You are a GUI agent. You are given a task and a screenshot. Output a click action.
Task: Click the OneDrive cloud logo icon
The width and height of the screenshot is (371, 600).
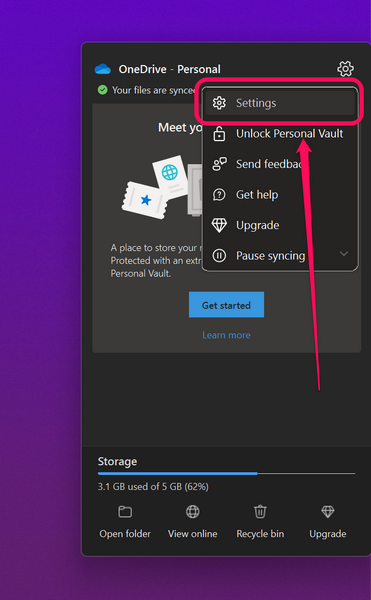pos(103,69)
